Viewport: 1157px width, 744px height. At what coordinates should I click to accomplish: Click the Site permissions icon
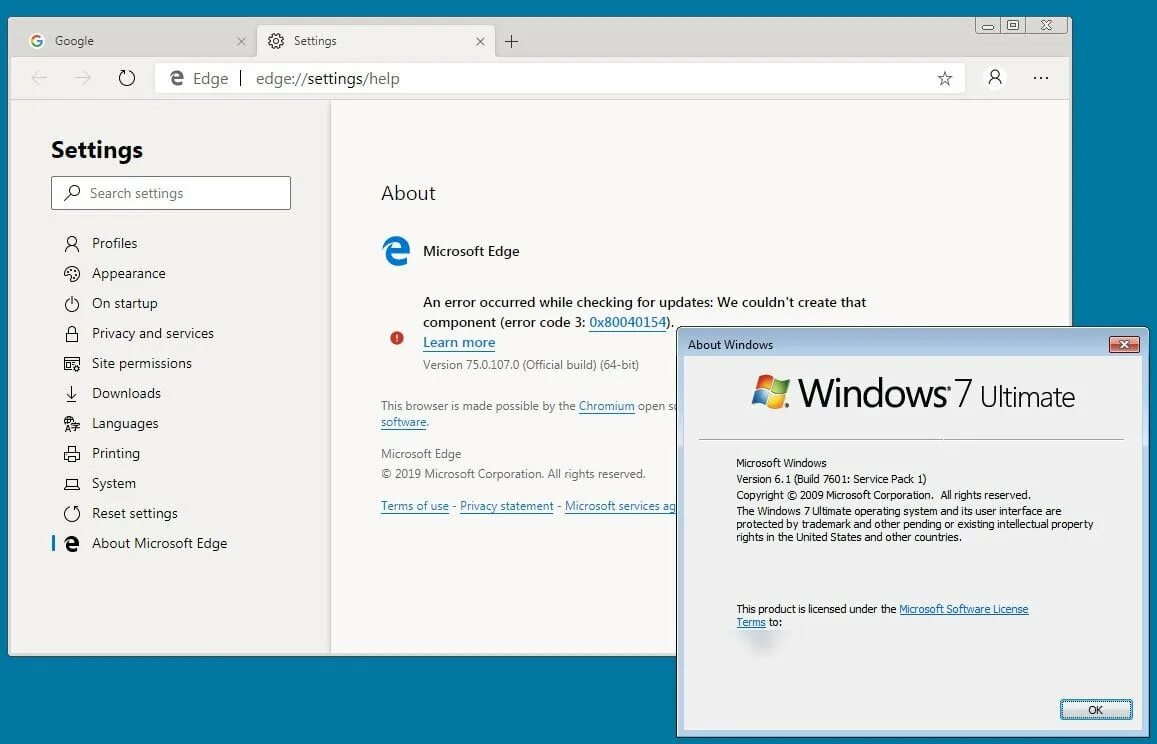click(72, 364)
